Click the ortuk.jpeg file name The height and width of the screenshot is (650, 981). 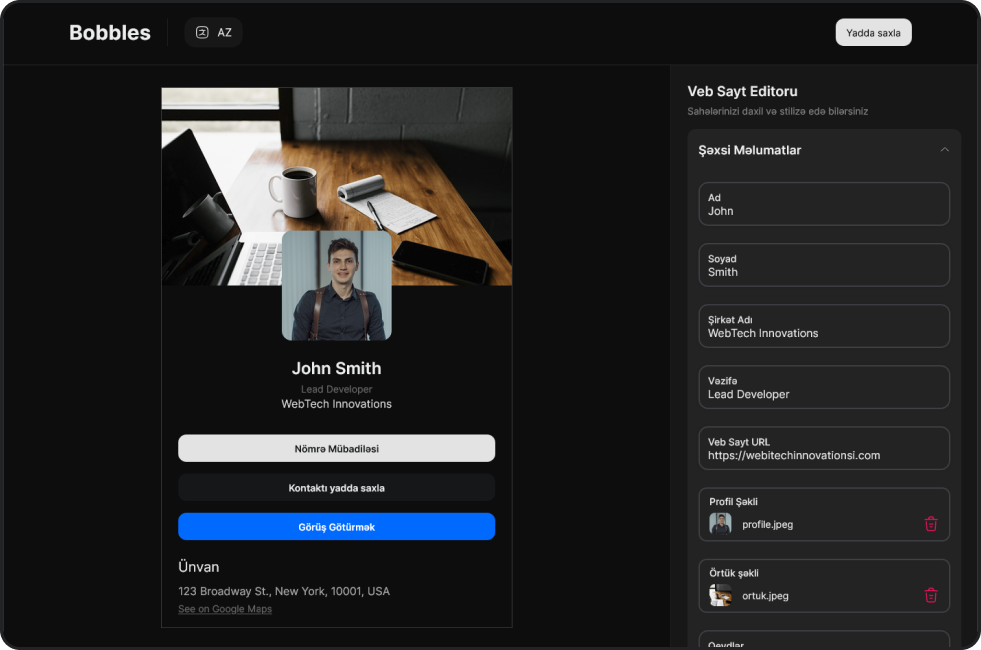765,596
